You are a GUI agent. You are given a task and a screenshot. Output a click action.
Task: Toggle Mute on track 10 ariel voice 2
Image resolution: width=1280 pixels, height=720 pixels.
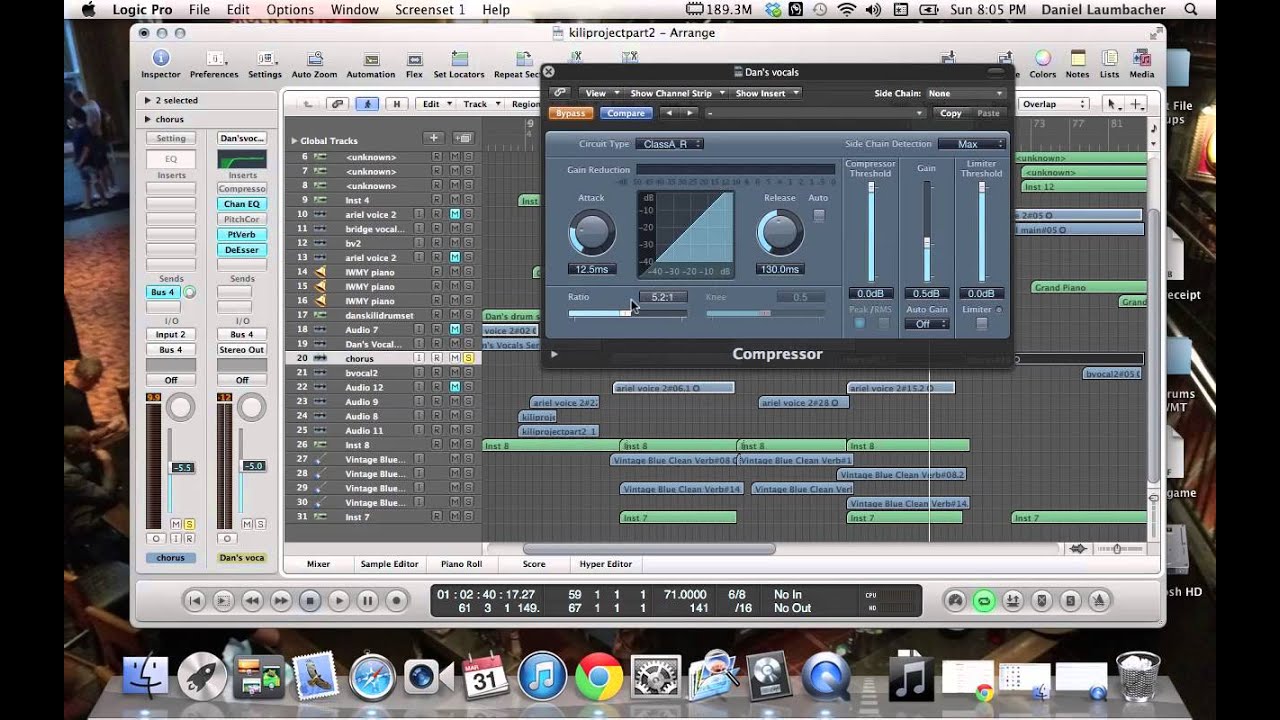[455, 214]
